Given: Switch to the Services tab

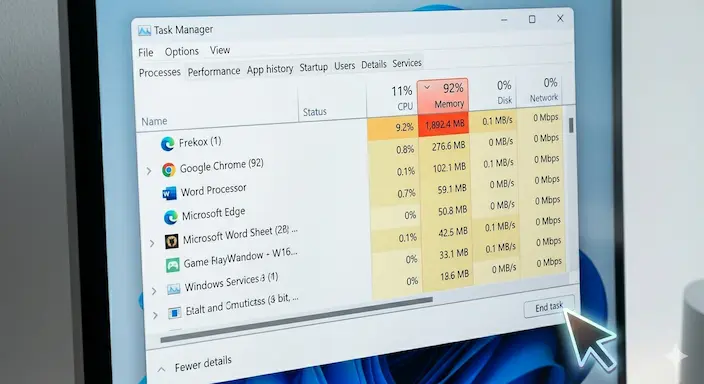Looking at the screenshot, I should [407, 63].
